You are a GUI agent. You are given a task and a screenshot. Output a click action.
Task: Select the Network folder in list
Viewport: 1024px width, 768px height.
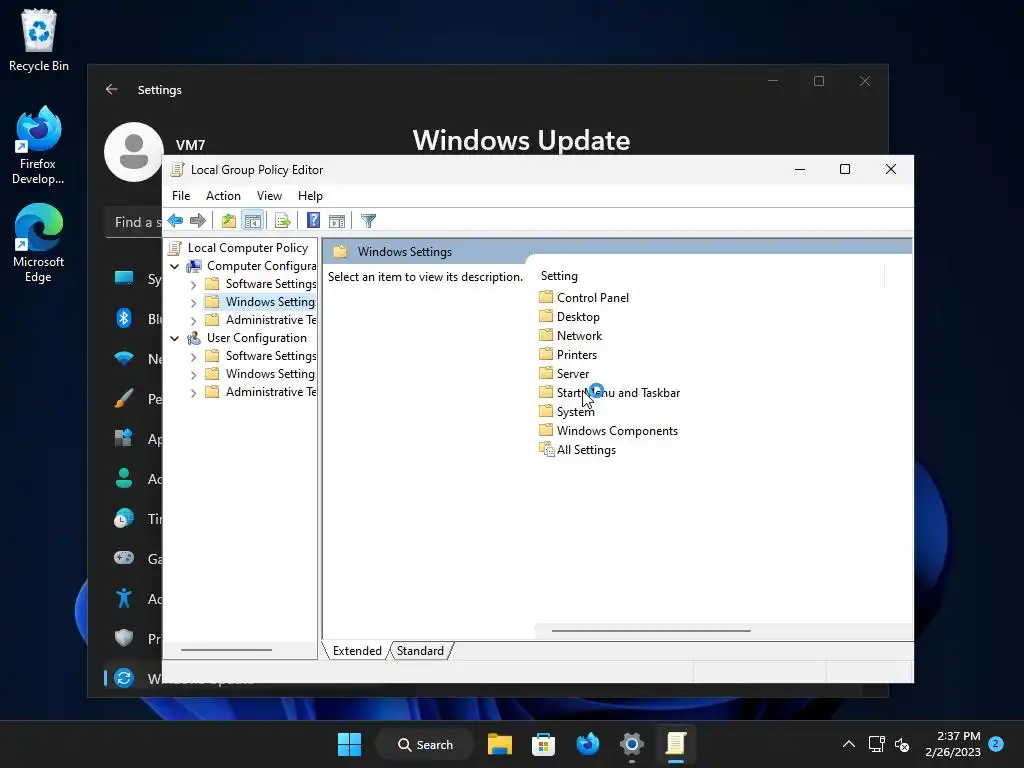571,336
